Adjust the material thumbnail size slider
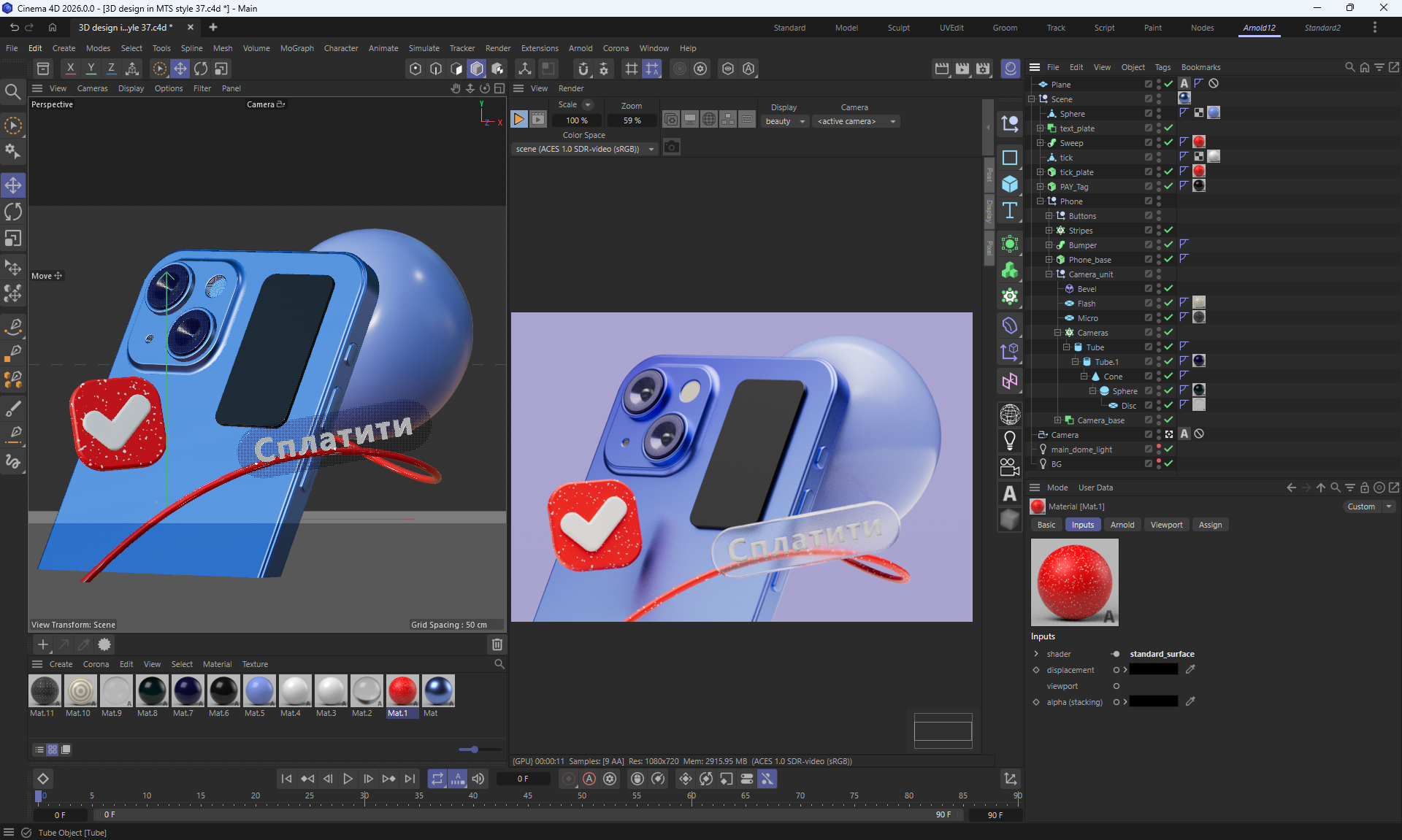Viewport: 1402px width, 840px height. point(474,750)
